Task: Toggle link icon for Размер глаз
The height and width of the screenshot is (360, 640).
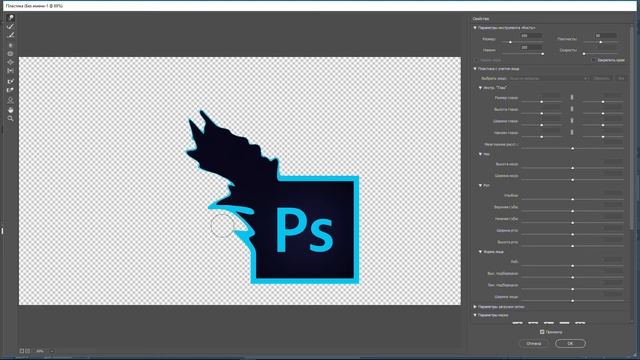Action: 572,97
